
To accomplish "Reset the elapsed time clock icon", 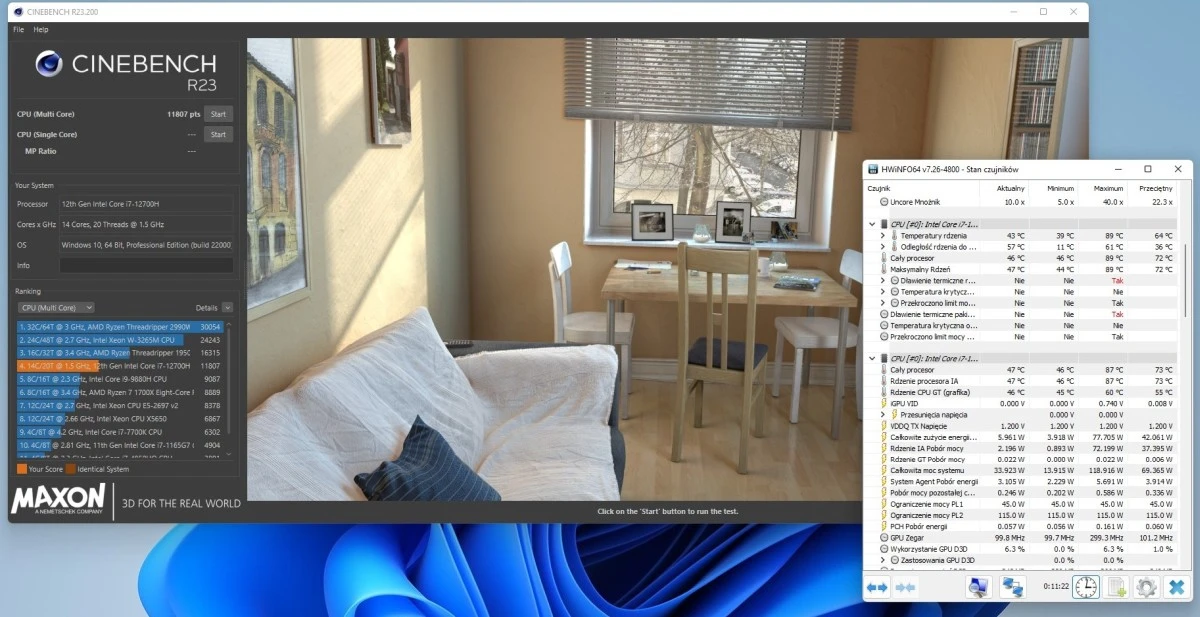I will 1084,588.
